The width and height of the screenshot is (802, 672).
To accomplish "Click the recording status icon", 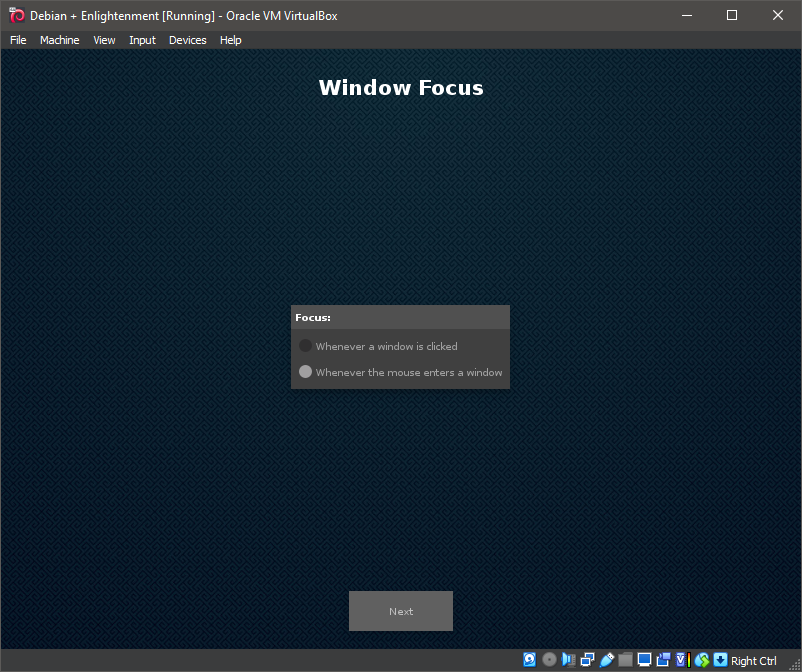I will pyautogui.click(x=663, y=660).
